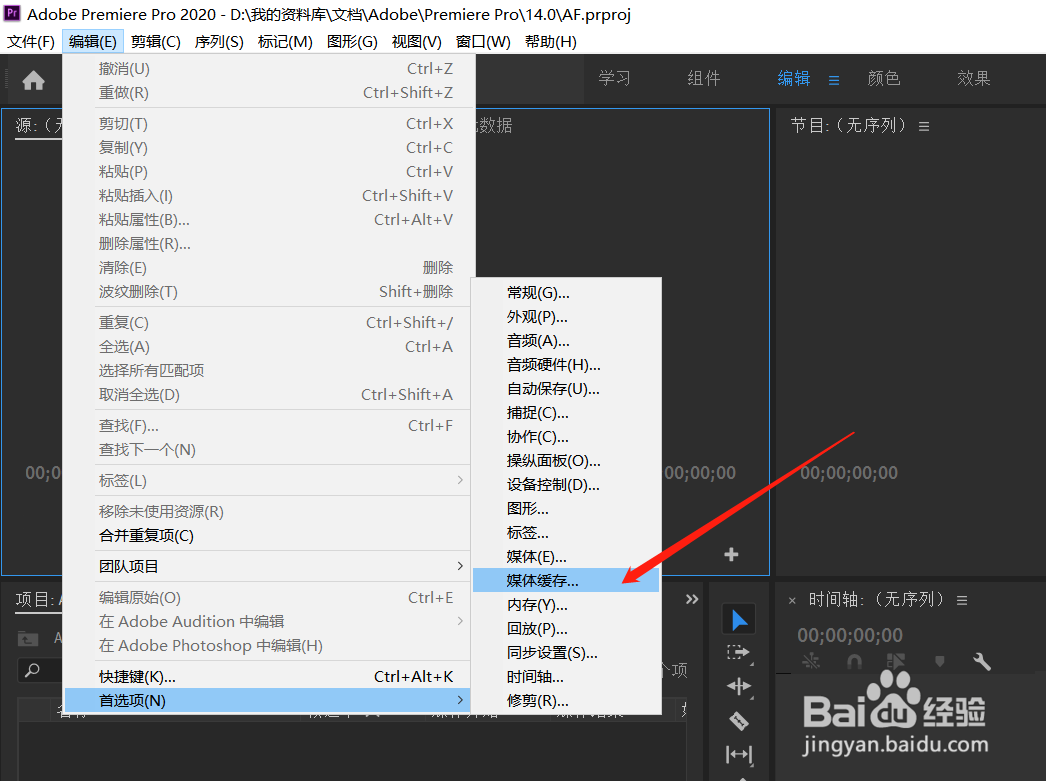Toggle timeline snap magnet icon
This screenshot has width=1046, height=781.
(854, 661)
